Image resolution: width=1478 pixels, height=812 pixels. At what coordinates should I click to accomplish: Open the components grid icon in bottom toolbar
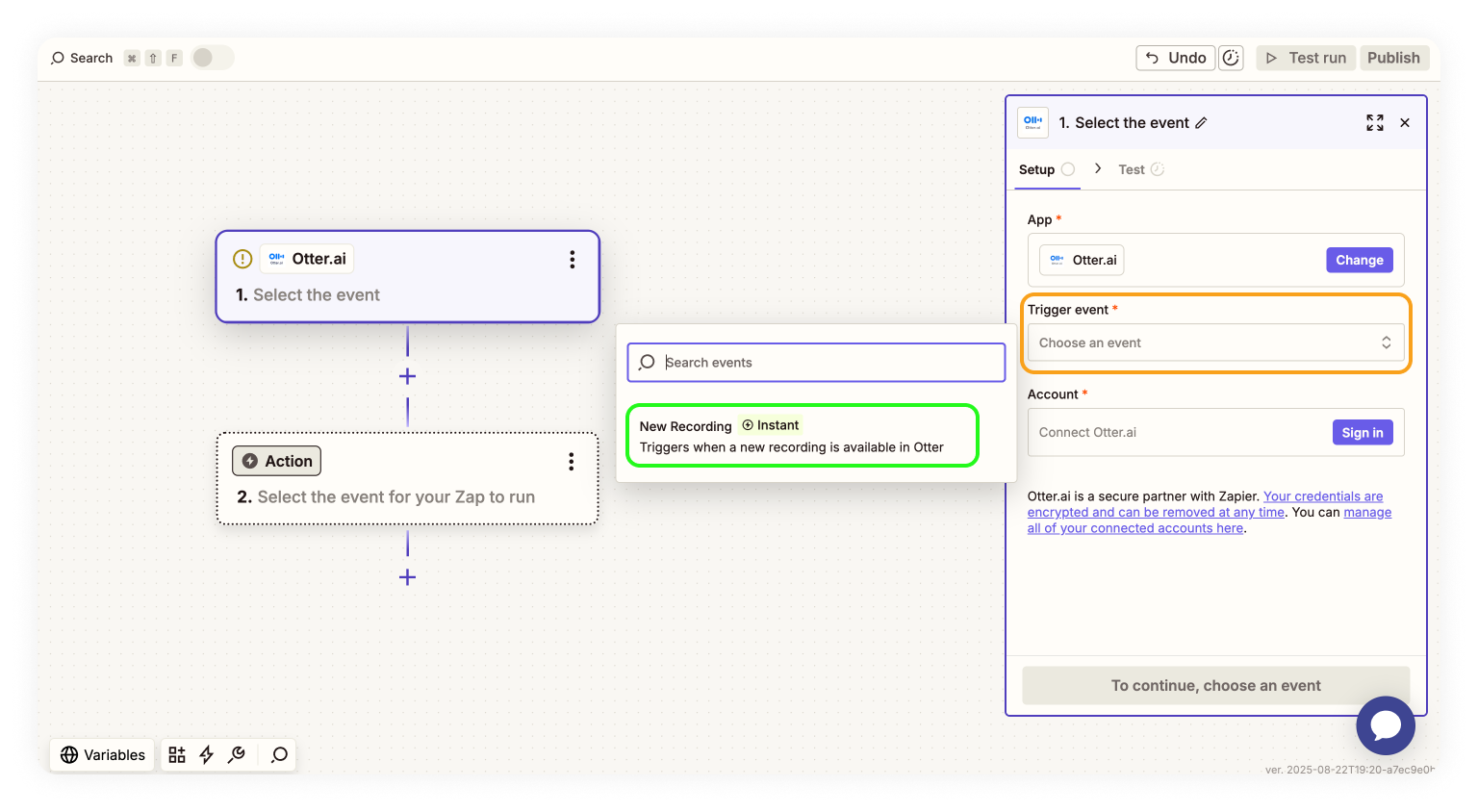point(177,755)
